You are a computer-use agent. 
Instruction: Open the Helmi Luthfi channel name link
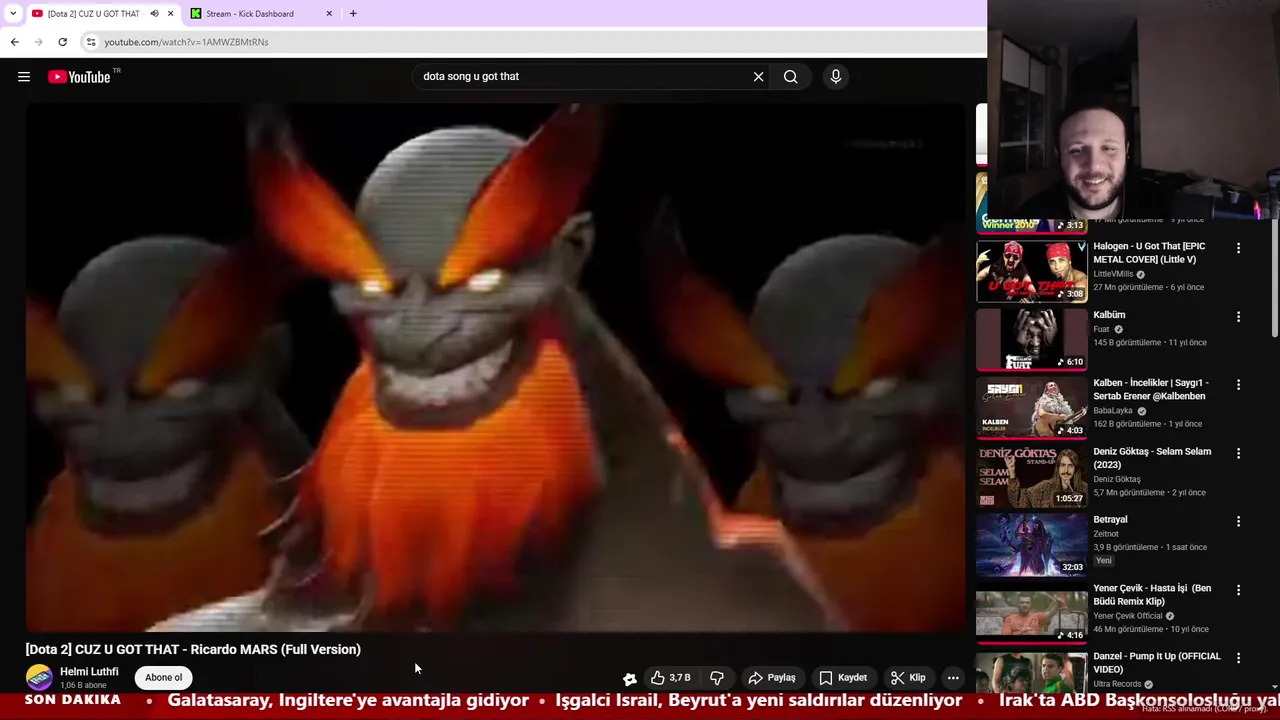(x=89, y=672)
